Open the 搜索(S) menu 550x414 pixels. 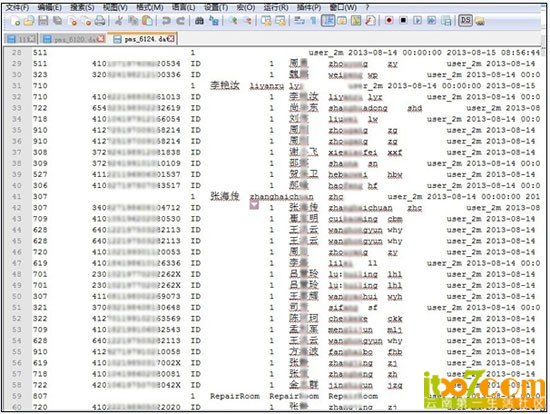(x=82, y=7)
